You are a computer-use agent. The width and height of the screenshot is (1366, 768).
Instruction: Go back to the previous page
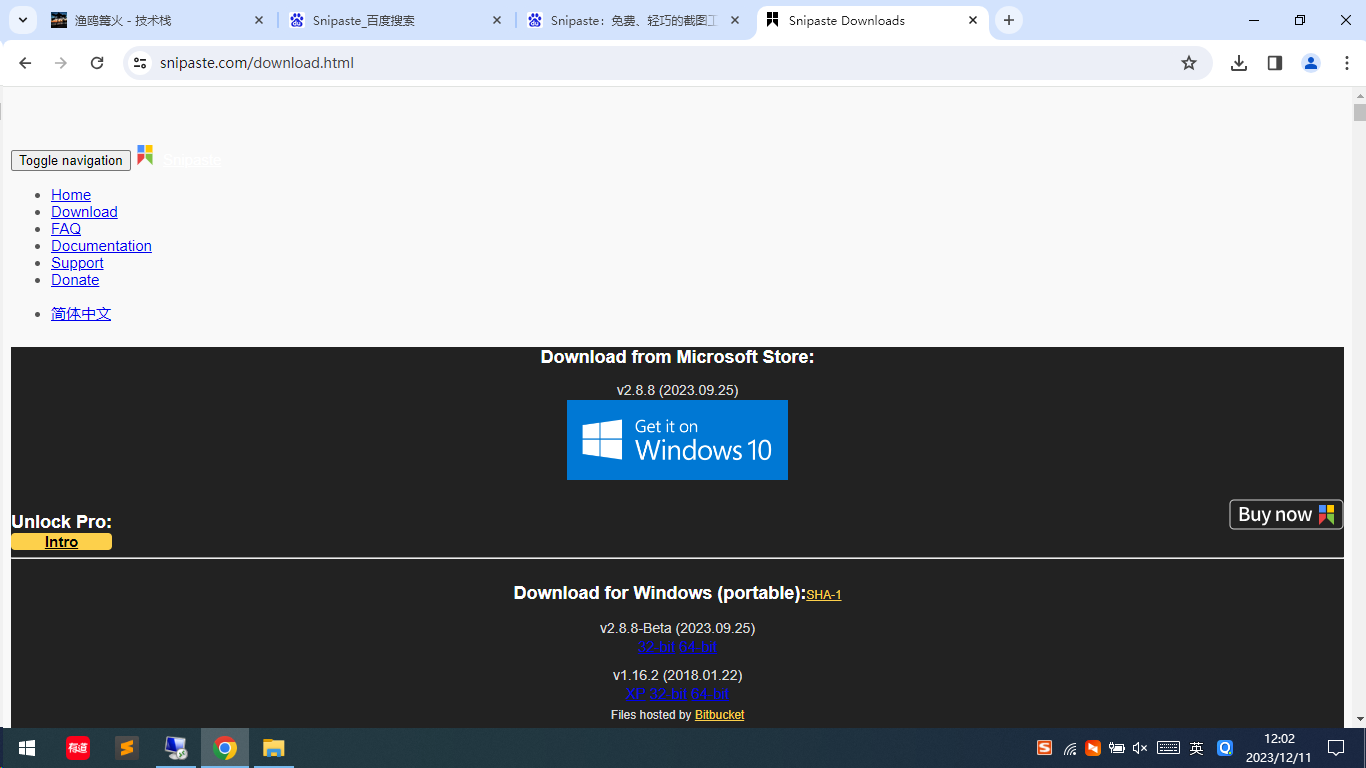25,63
